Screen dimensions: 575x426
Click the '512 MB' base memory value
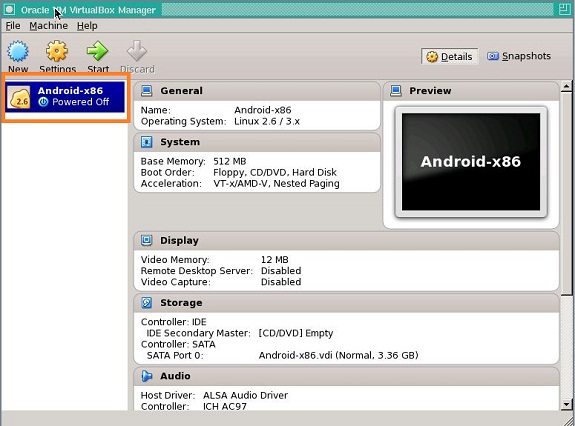point(230,161)
